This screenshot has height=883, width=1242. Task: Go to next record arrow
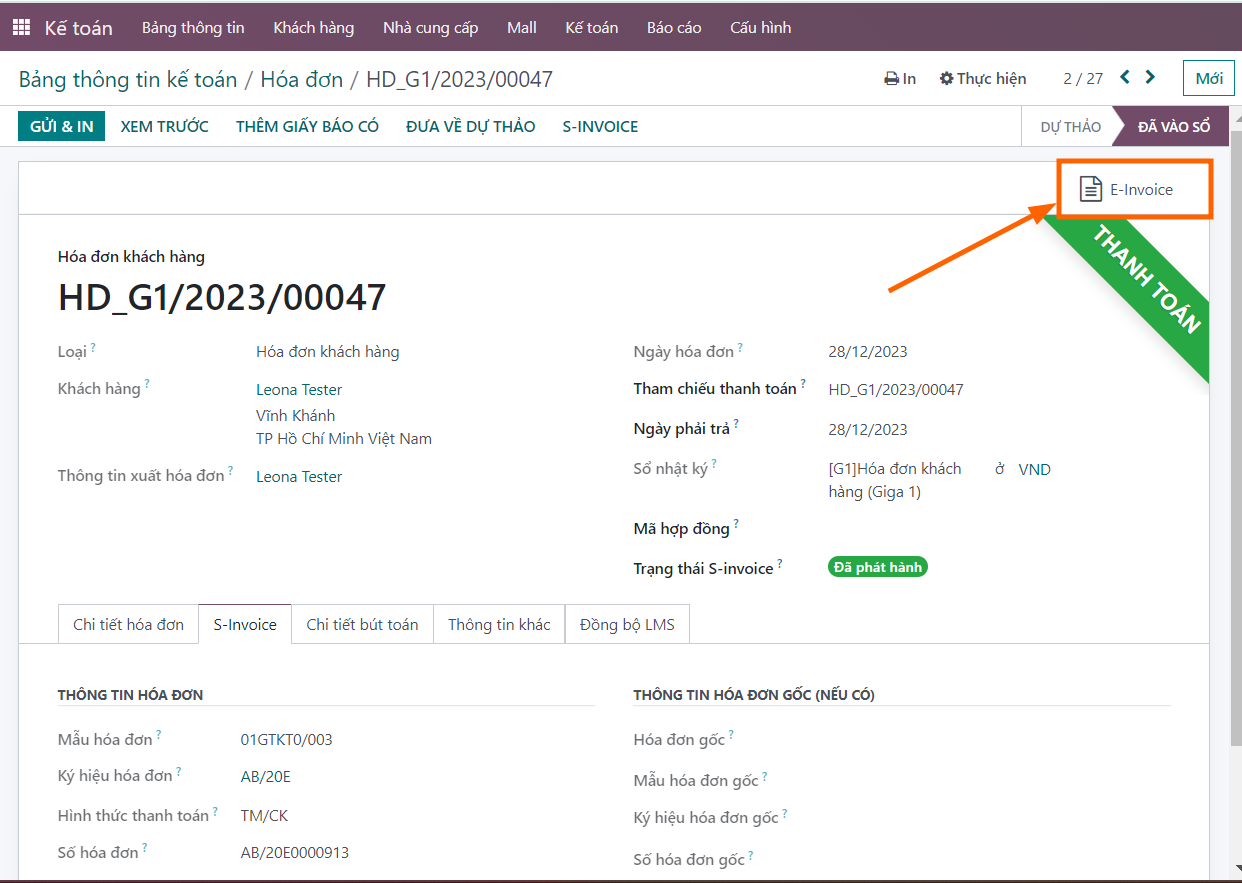click(x=1150, y=77)
